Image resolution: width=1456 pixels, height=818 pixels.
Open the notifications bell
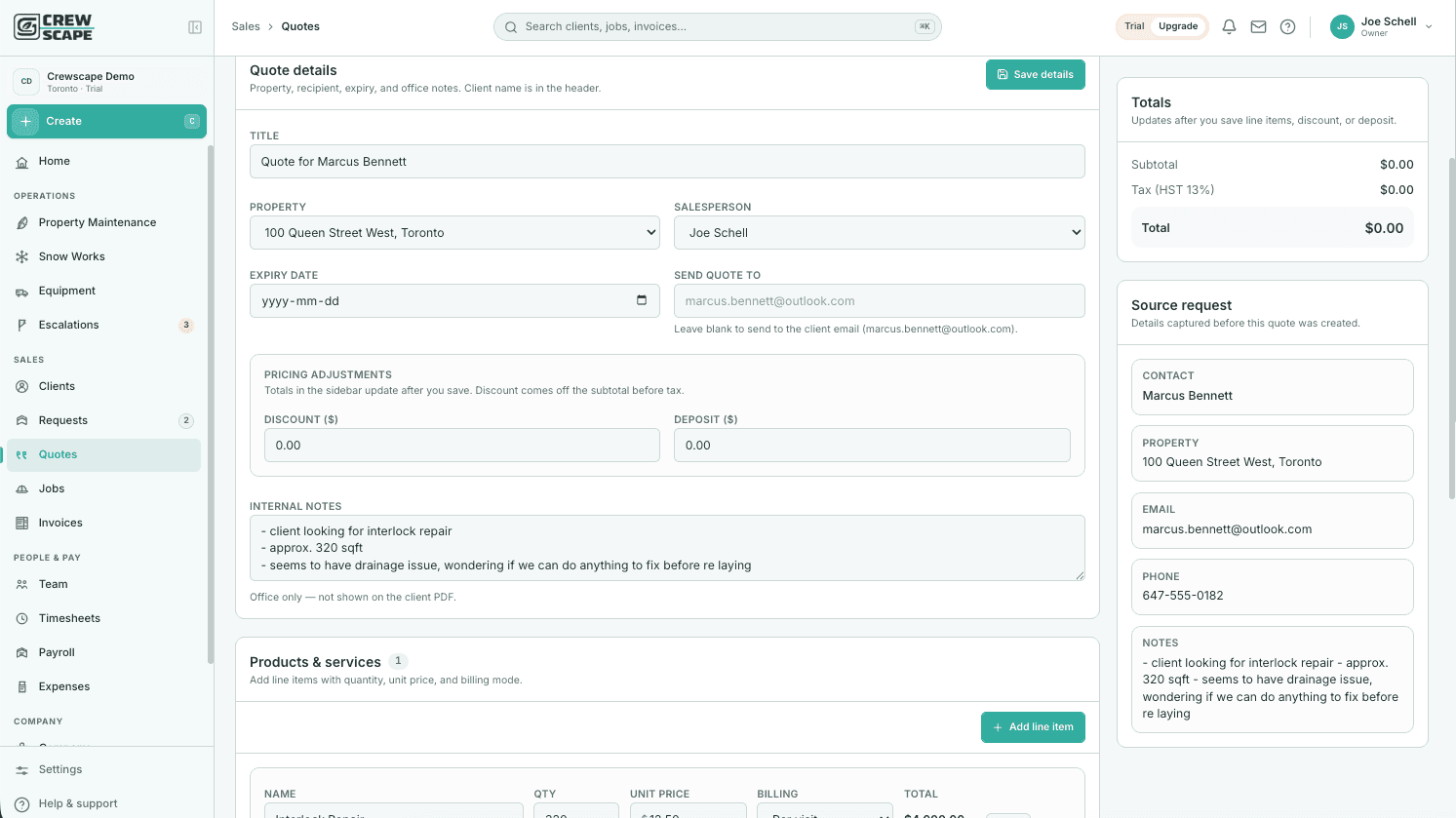coord(1229,27)
